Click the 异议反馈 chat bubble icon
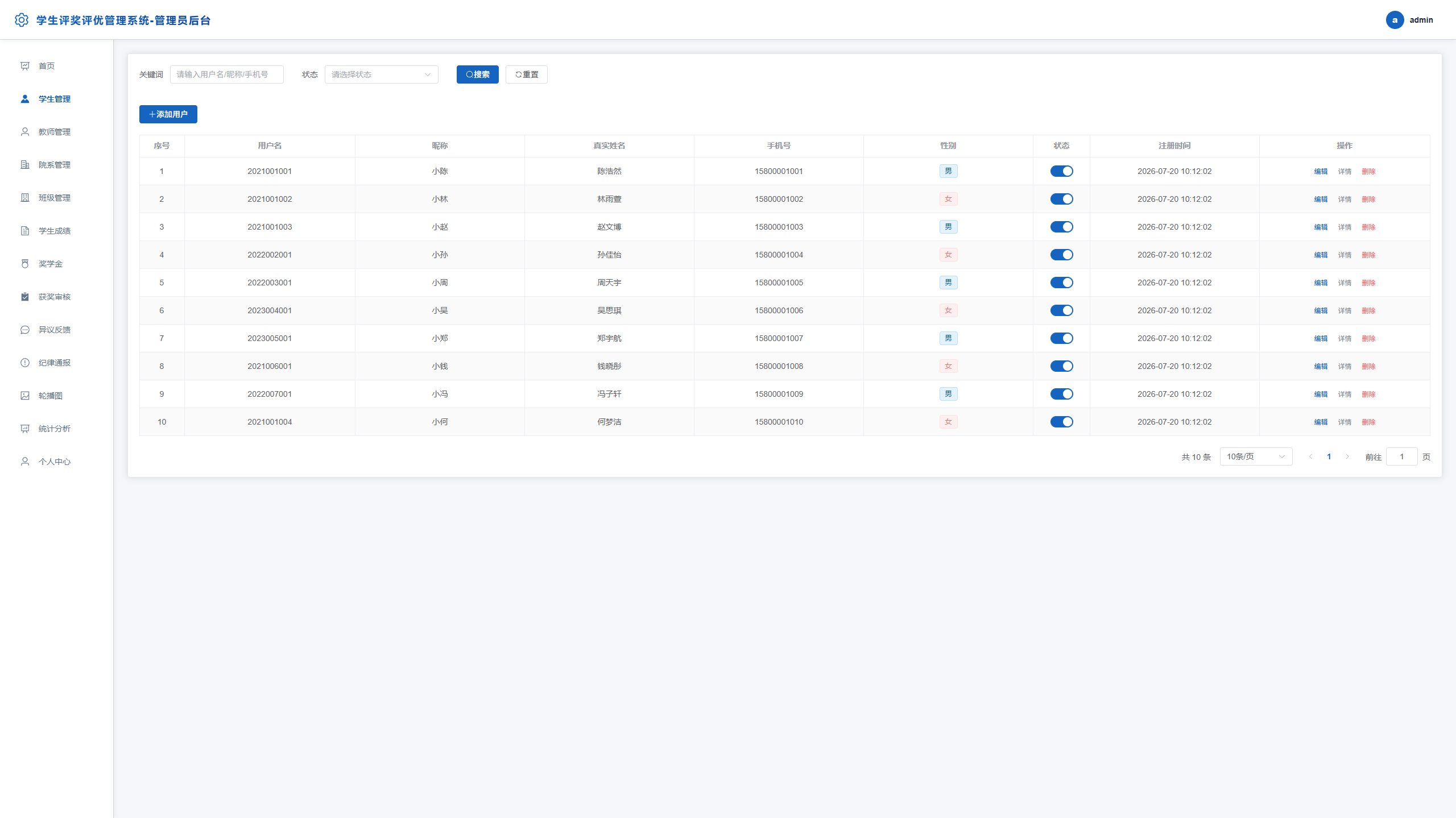This screenshot has height=818, width=1456. 25,330
